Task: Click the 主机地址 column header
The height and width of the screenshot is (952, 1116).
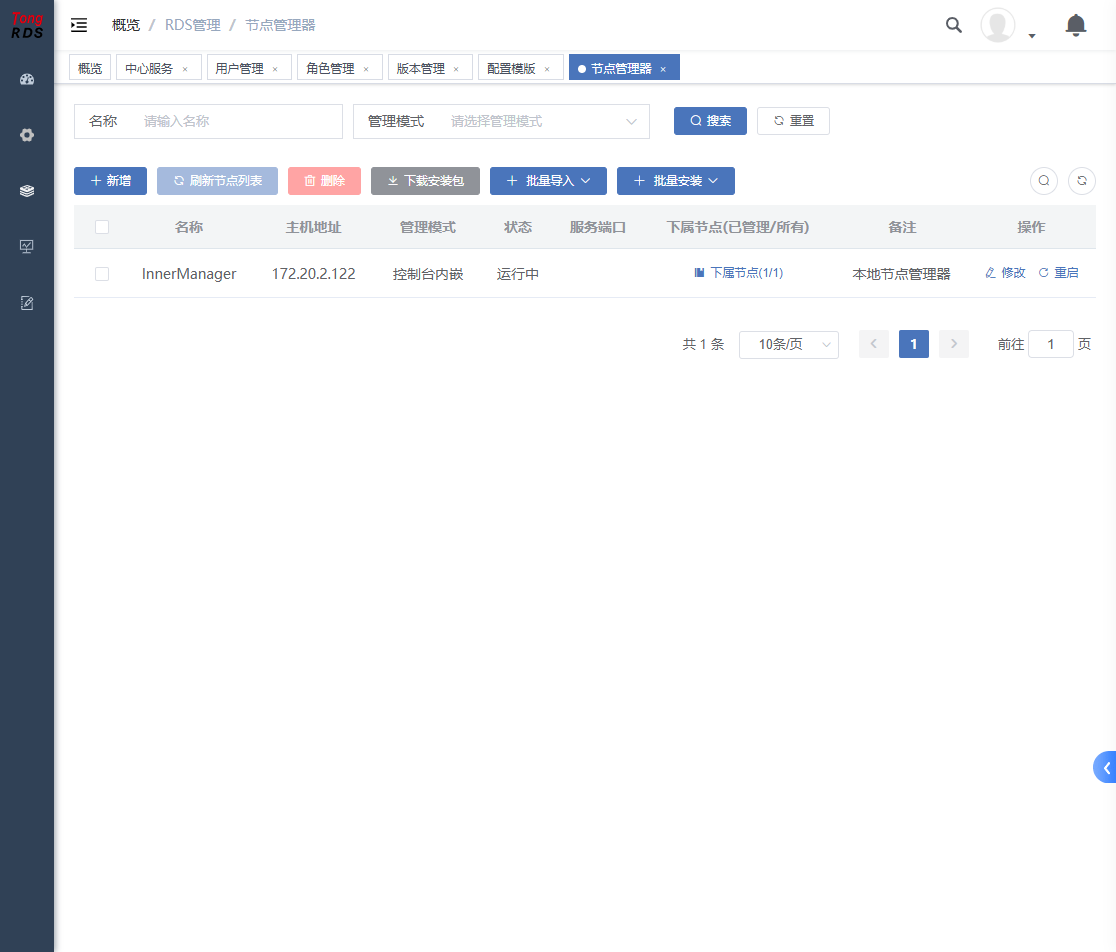Action: [314, 227]
